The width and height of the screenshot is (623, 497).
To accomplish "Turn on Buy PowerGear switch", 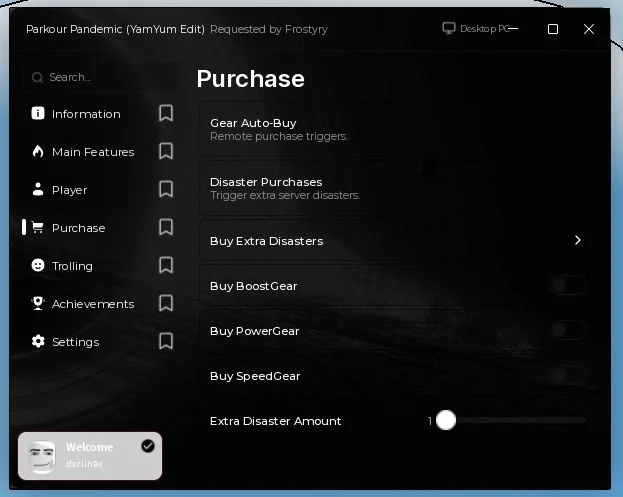I will click(567, 330).
